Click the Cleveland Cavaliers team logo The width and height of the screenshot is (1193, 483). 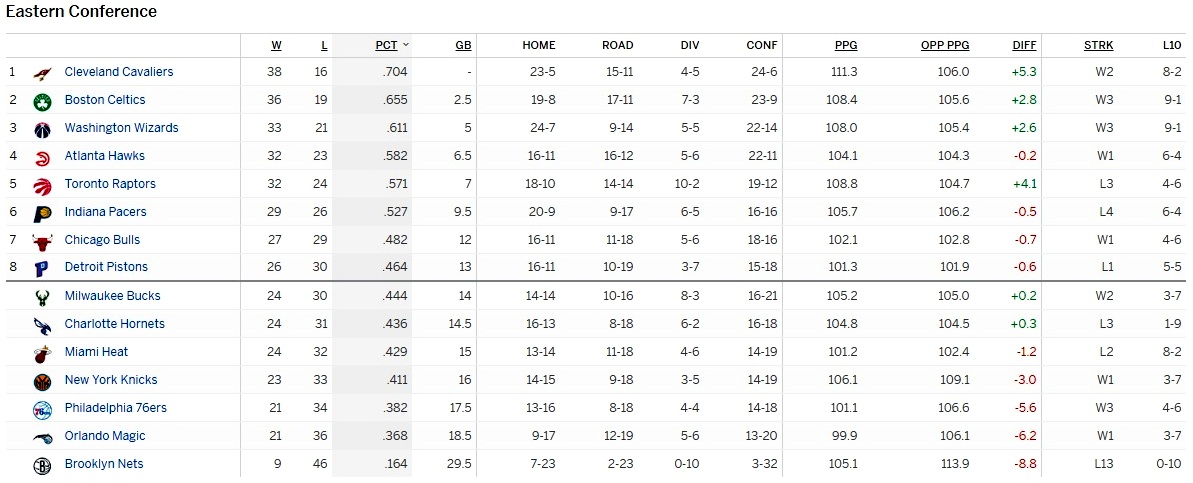pos(42,73)
